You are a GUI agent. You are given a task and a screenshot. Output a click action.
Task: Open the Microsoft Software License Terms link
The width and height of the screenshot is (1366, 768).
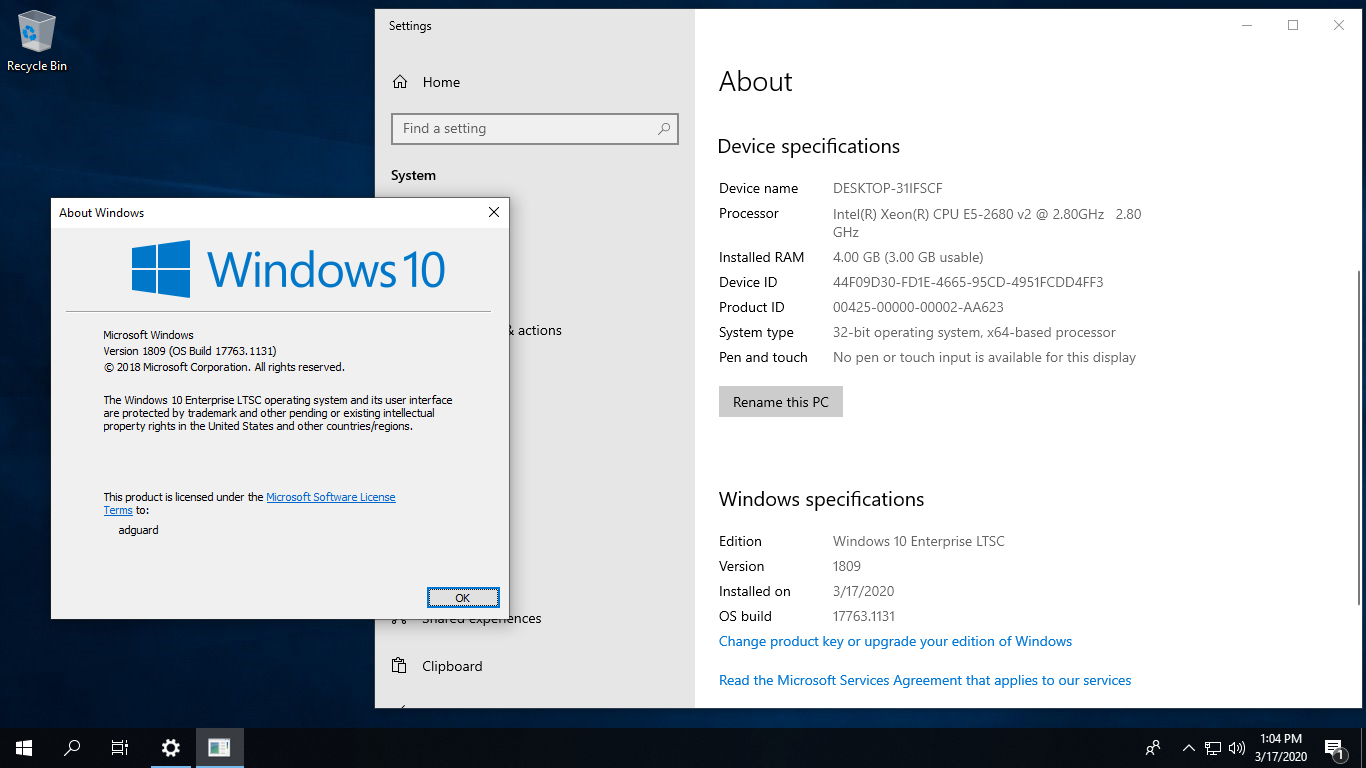[331, 497]
